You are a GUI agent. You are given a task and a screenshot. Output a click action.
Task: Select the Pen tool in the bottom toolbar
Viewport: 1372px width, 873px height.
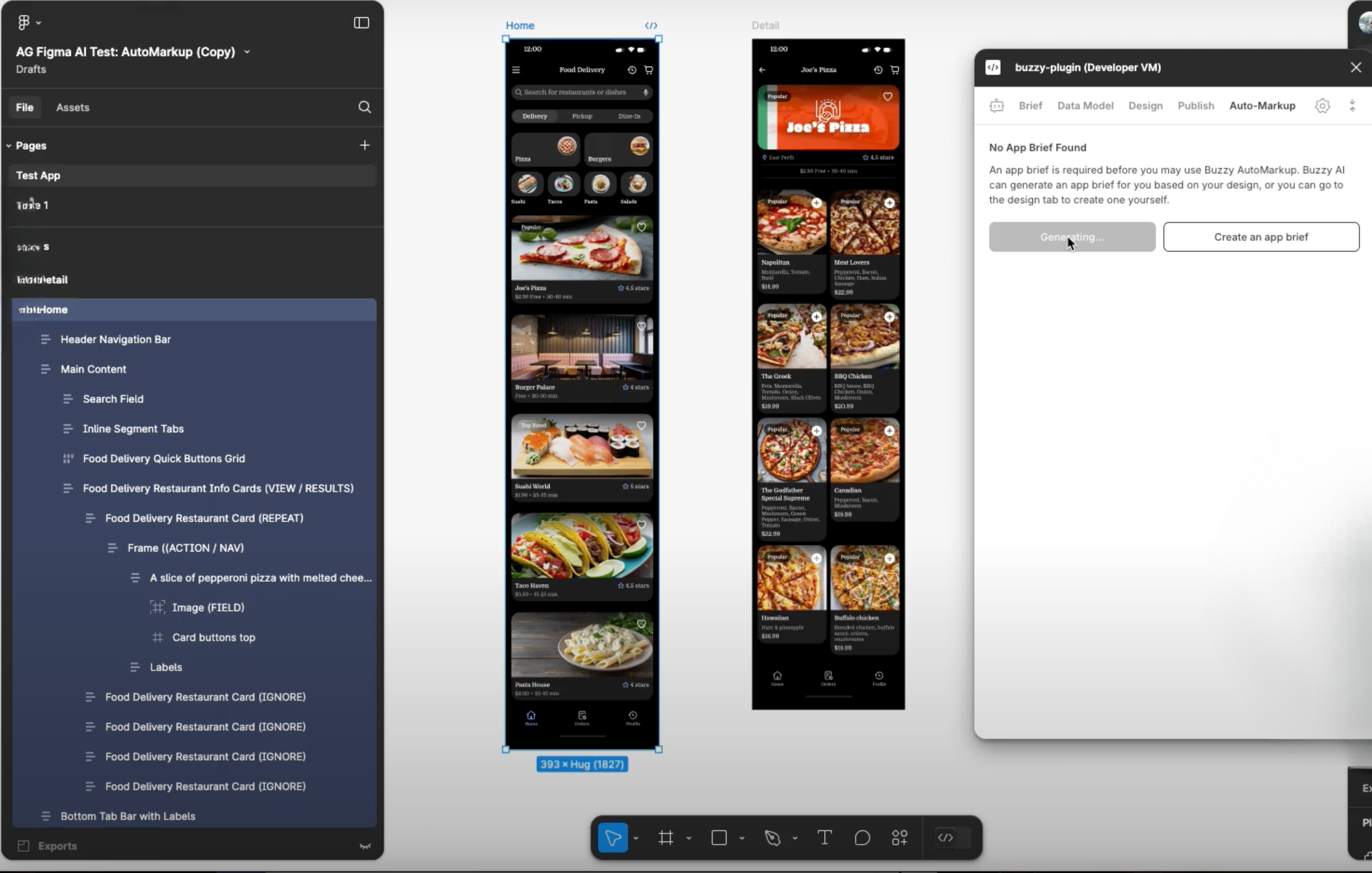pos(772,838)
